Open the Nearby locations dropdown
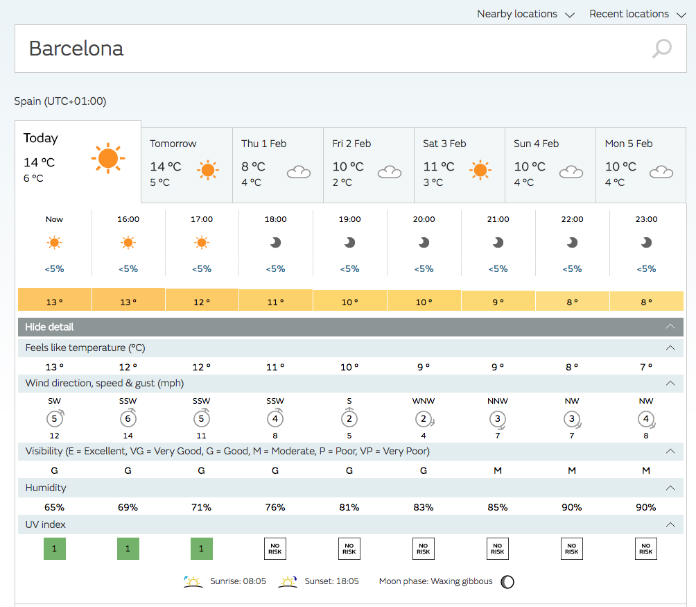 [525, 14]
